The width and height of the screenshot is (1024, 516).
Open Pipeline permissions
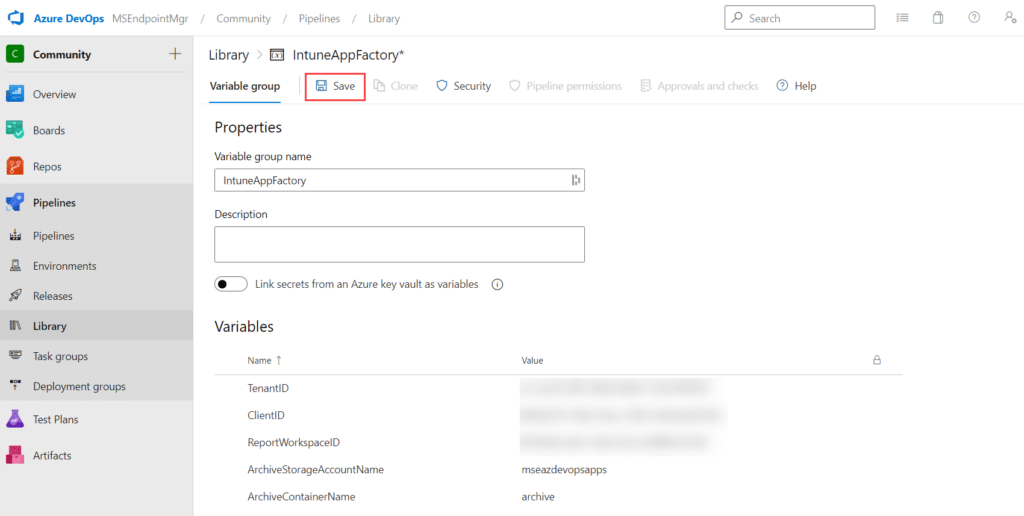[566, 86]
